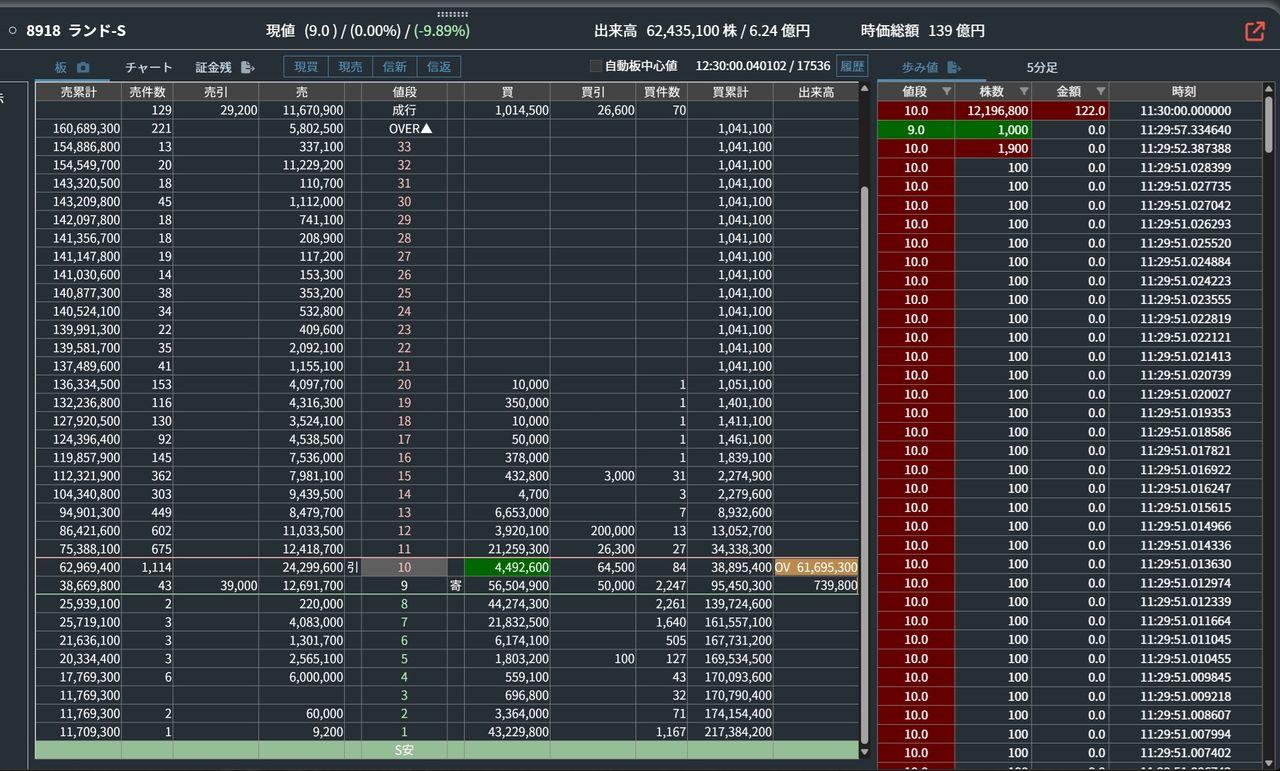Switch to the チャート tab
Image resolution: width=1280 pixels, height=771 pixels.
(148, 68)
